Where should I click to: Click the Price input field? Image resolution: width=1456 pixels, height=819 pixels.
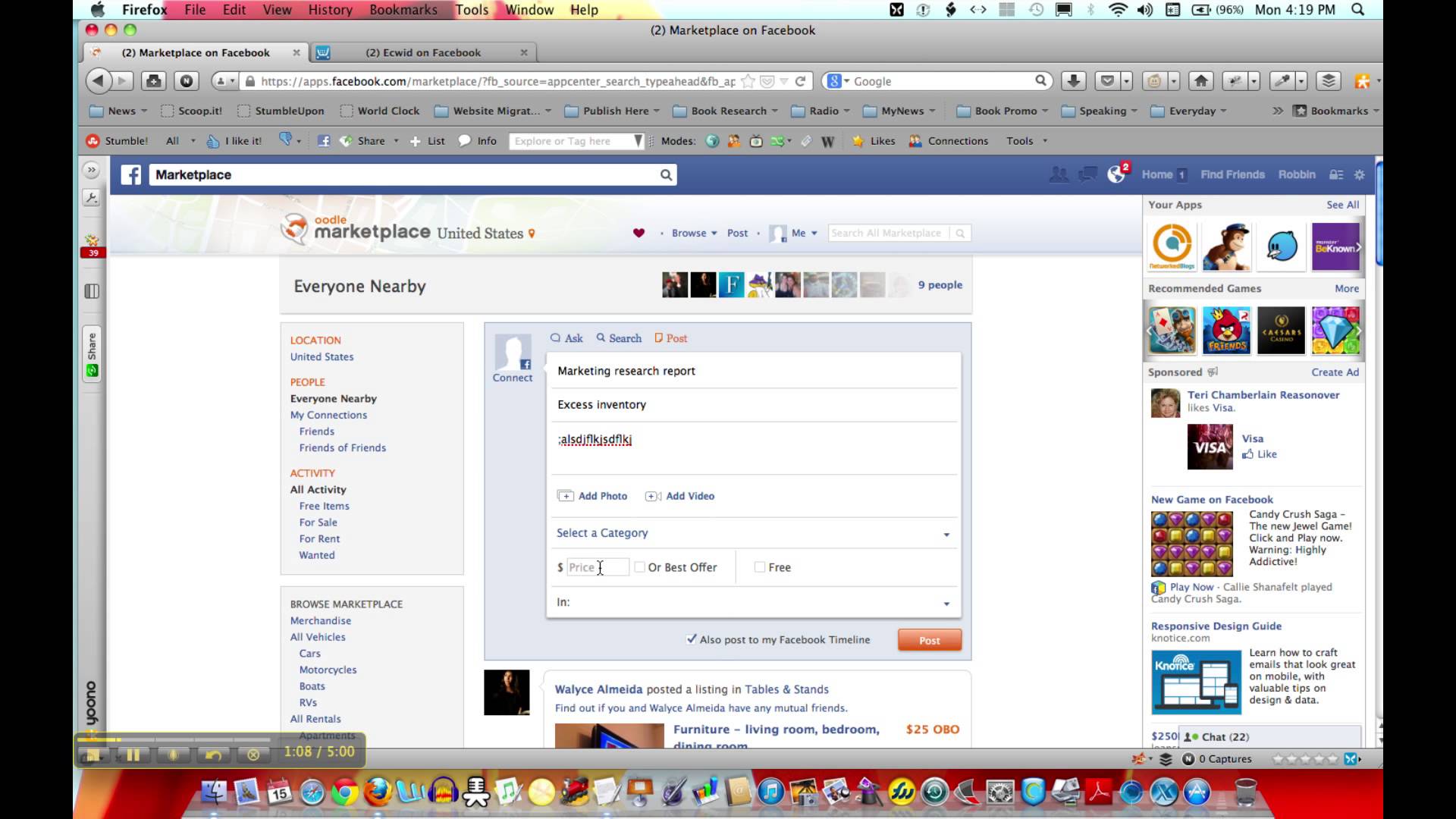point(598,567)
